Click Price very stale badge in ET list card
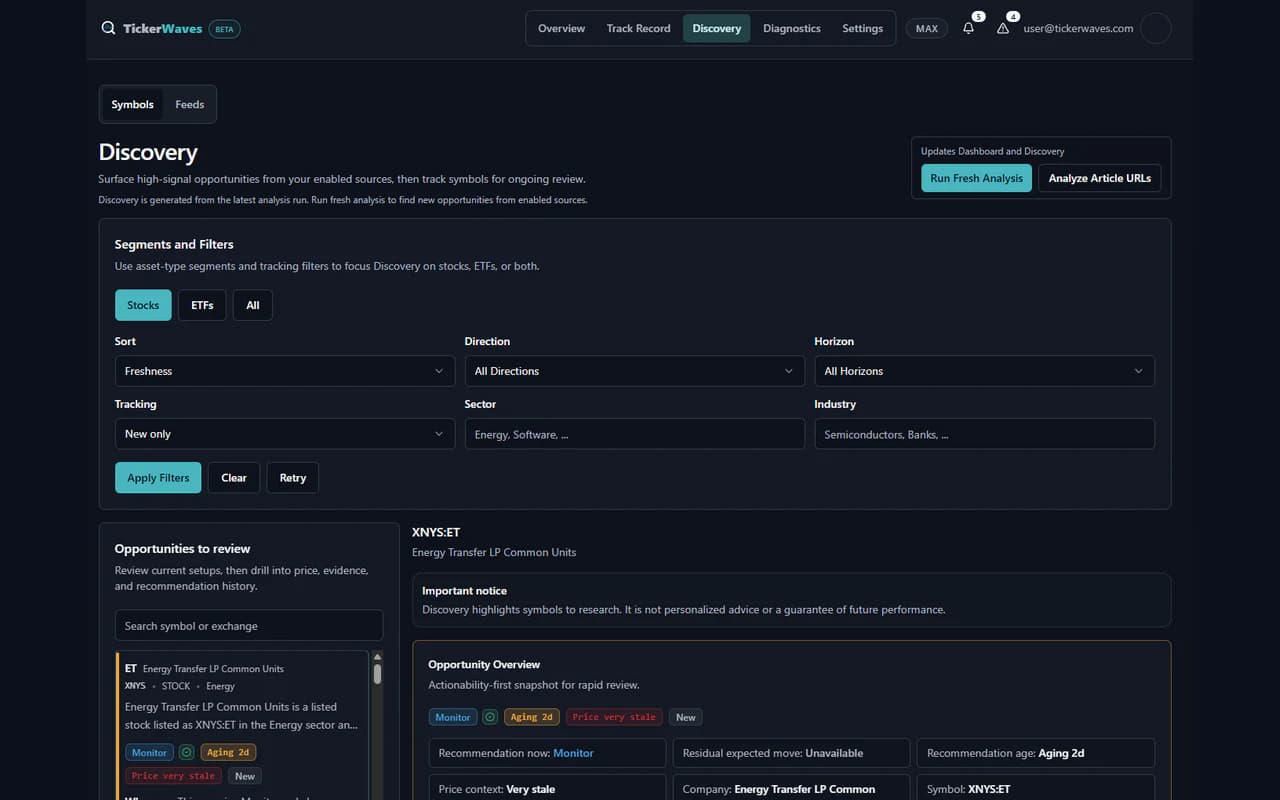 tap(174, 776)
